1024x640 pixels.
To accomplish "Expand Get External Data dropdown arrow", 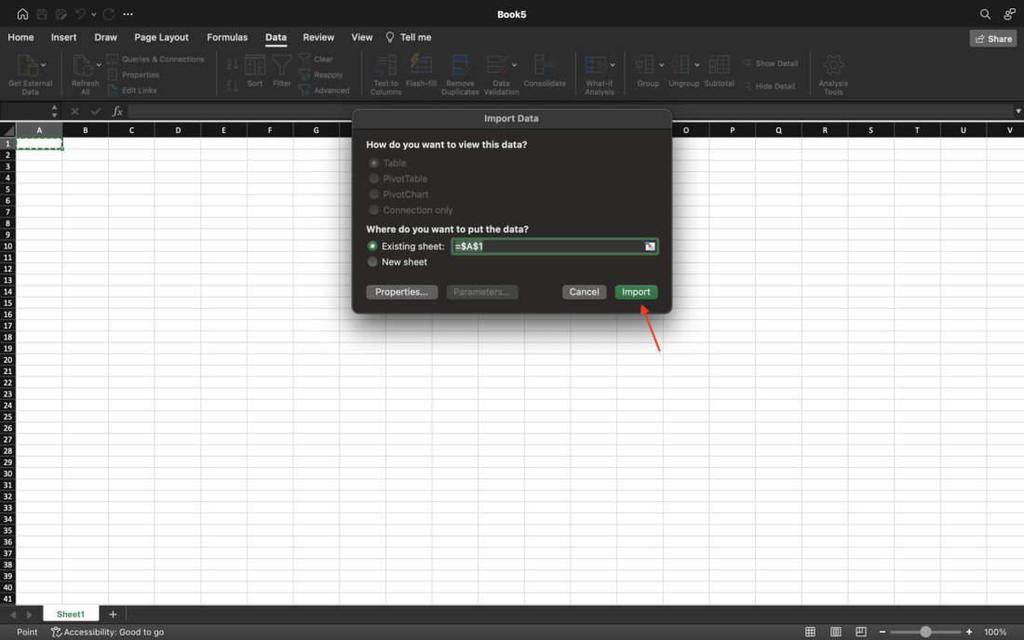I will 44,65.
